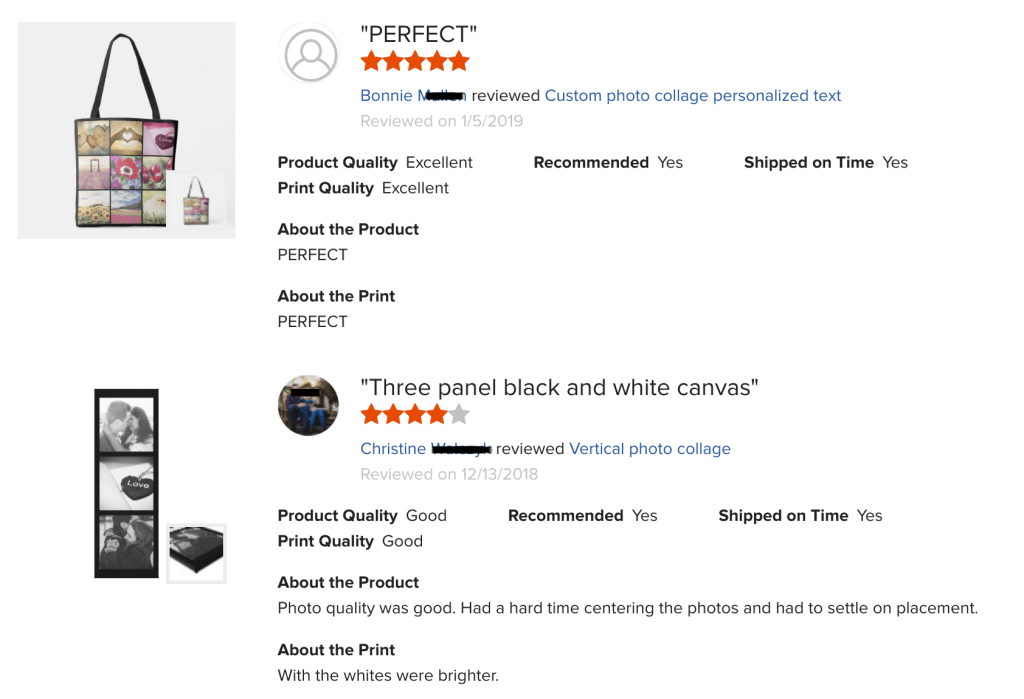Click "Reviewed on 1/5/2019" date text
The height and width of the screenshot is (699, 1024).
(441, 121)
